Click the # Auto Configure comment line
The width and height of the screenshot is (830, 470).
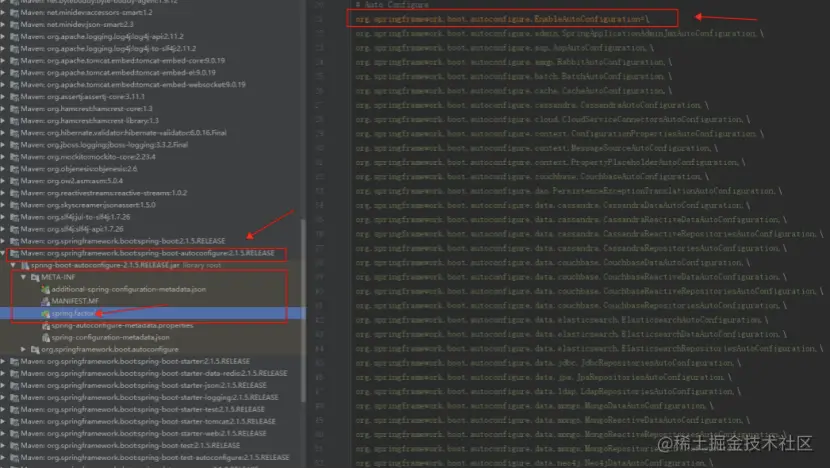392,5
